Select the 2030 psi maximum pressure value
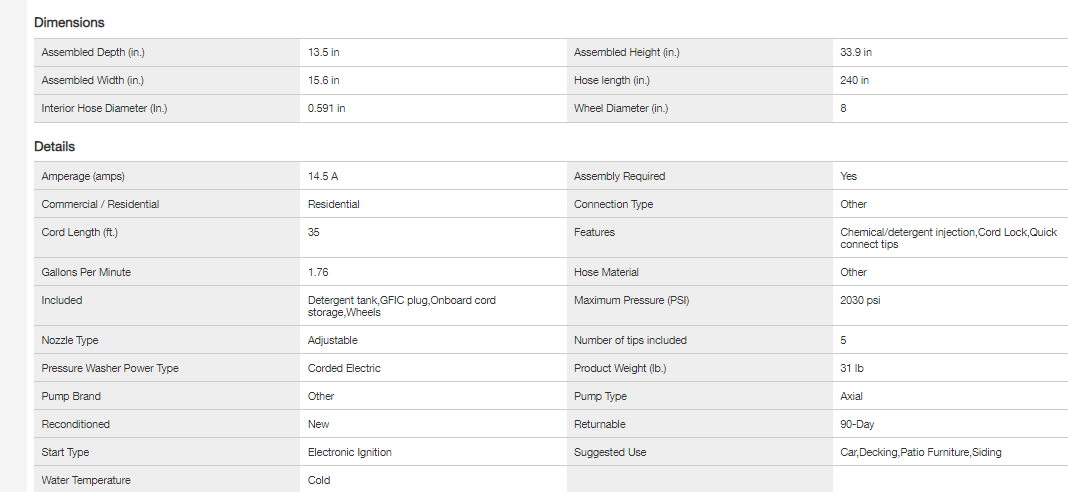 click(860, 300)
